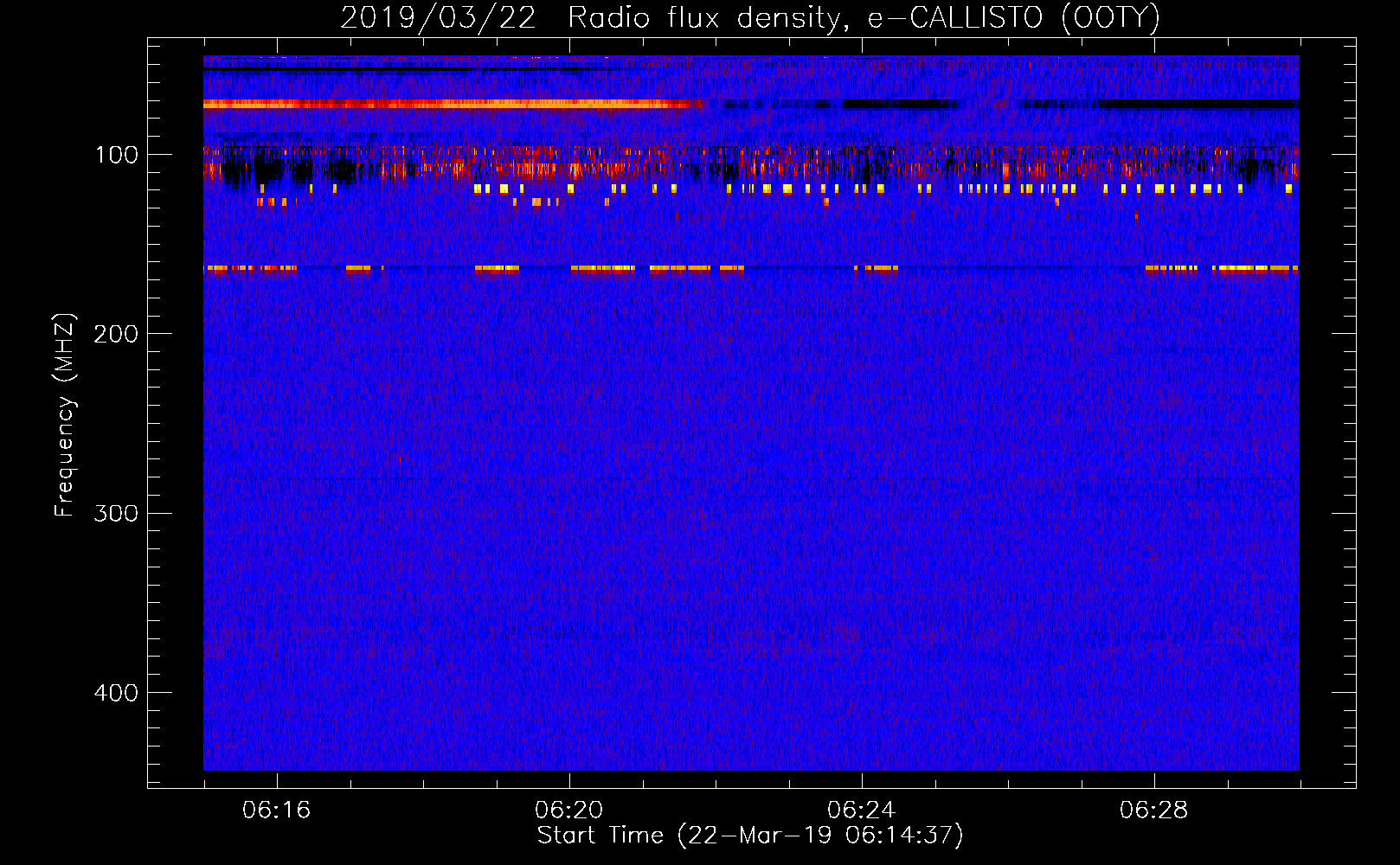1400x865 pixels.
Task: Click the plot title '2019/03/22 Radio flux density, e-CALLISTO (OOTY)'
Action: (x=750, y=18)
